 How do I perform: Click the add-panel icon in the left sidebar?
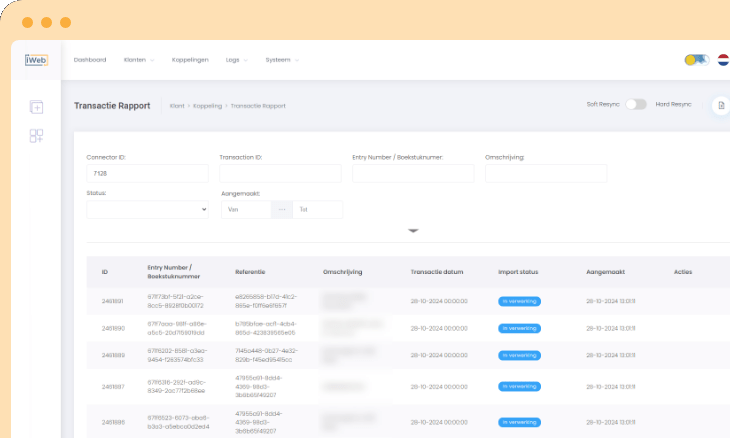click(36, 107)
